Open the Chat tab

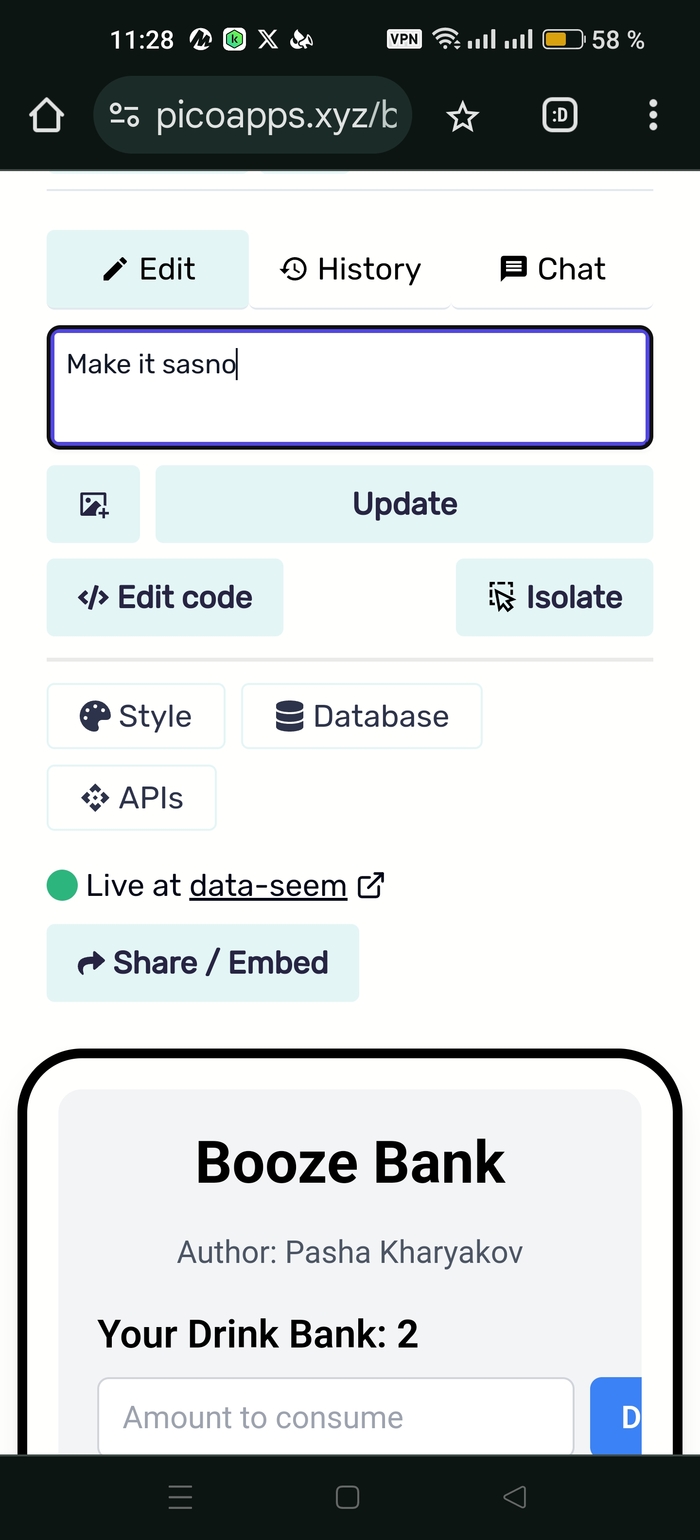tap(552, 269)
